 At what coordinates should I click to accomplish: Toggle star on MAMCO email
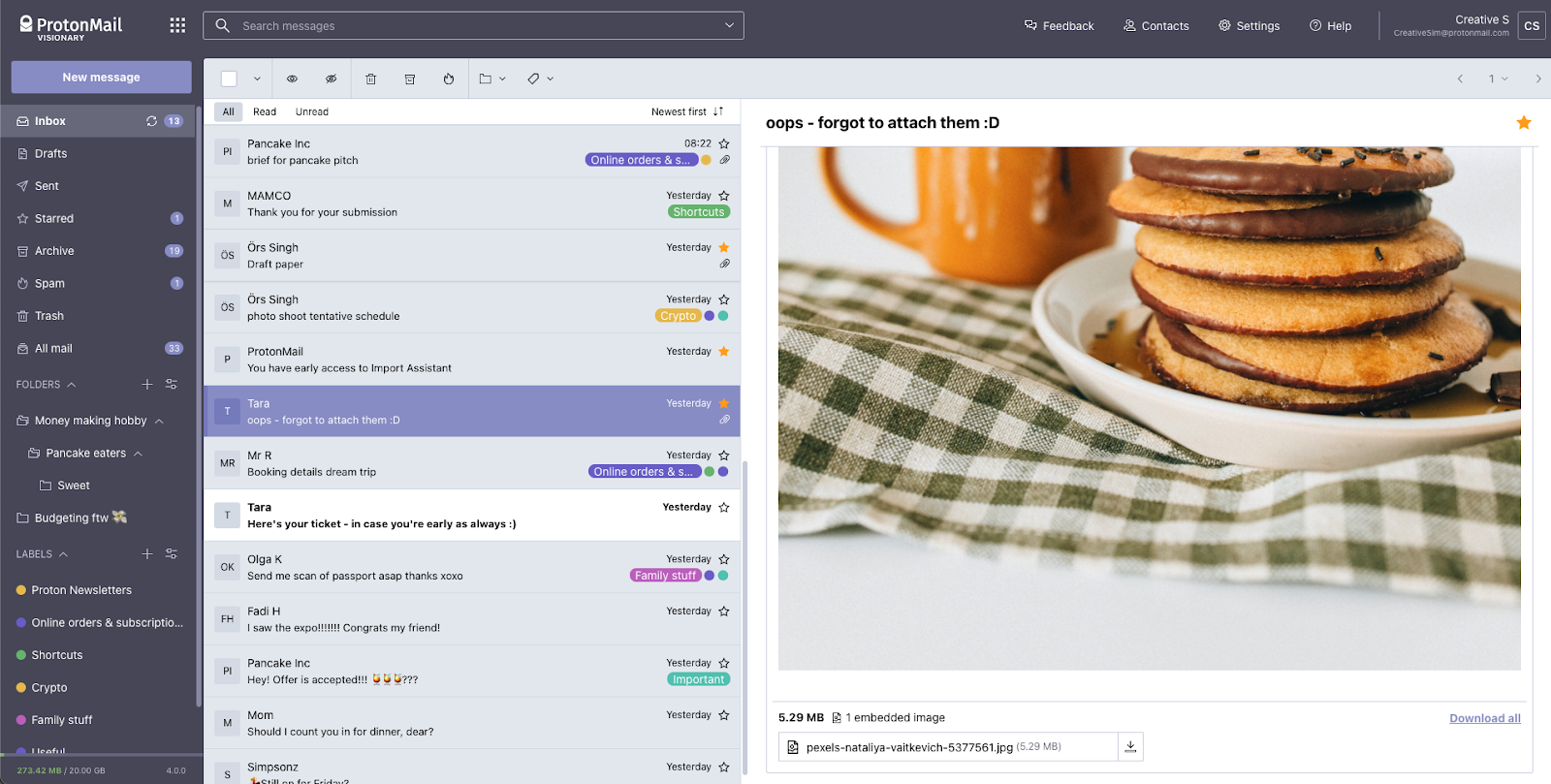[724, 196]
